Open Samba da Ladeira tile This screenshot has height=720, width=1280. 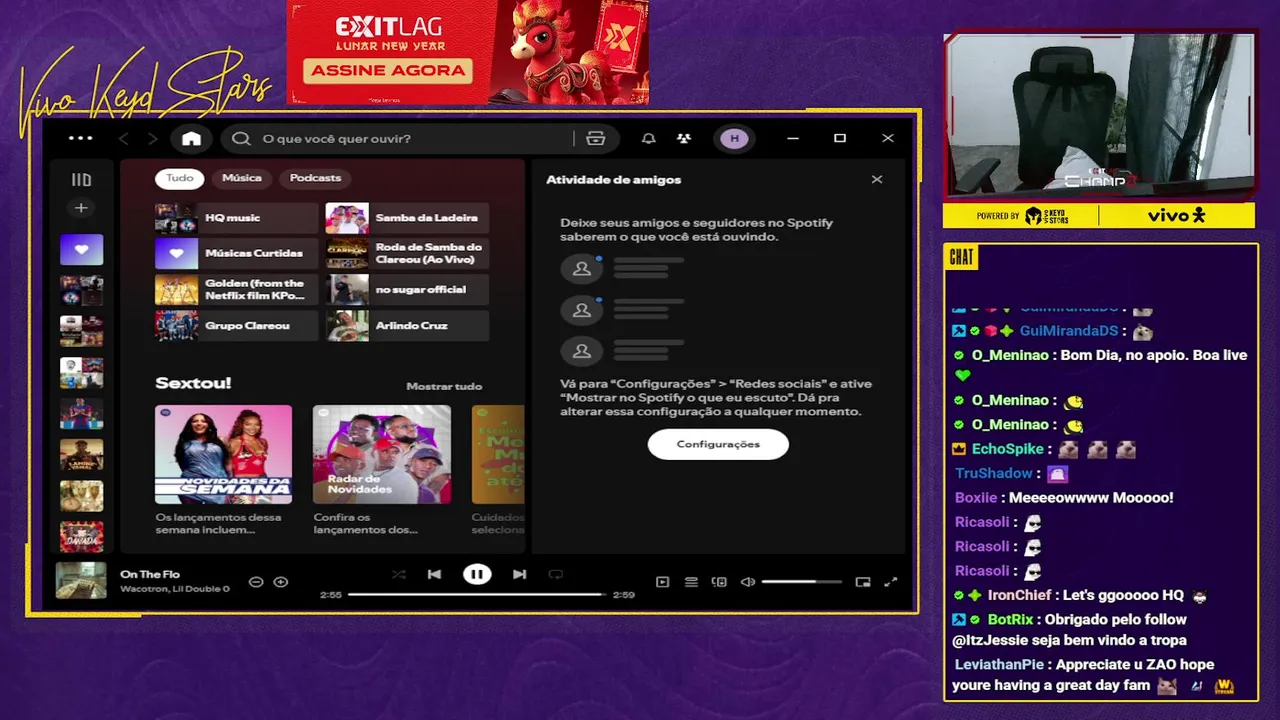[407, 218]
